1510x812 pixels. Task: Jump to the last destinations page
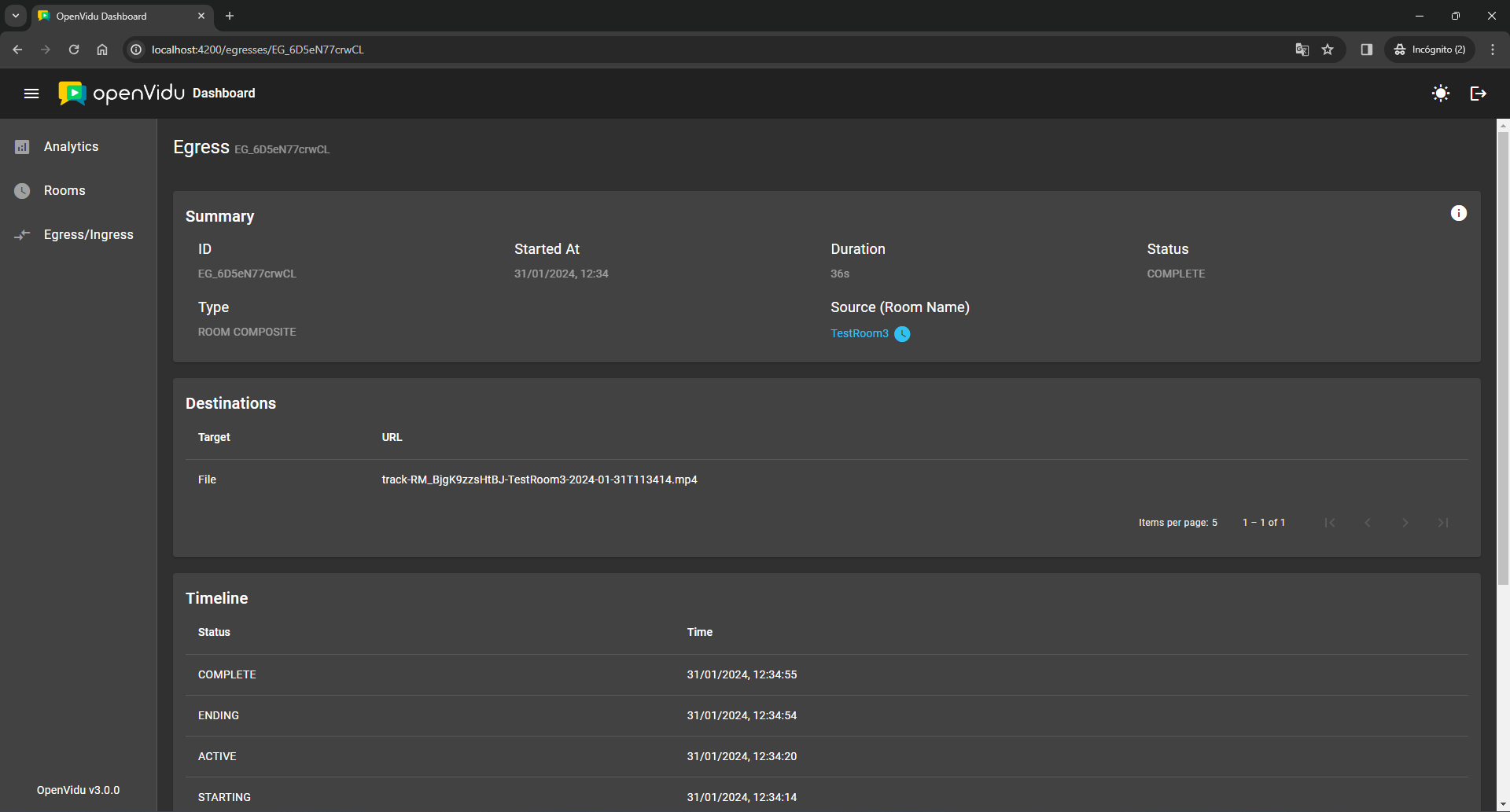pyautogui.click(x=1442, y=523)
